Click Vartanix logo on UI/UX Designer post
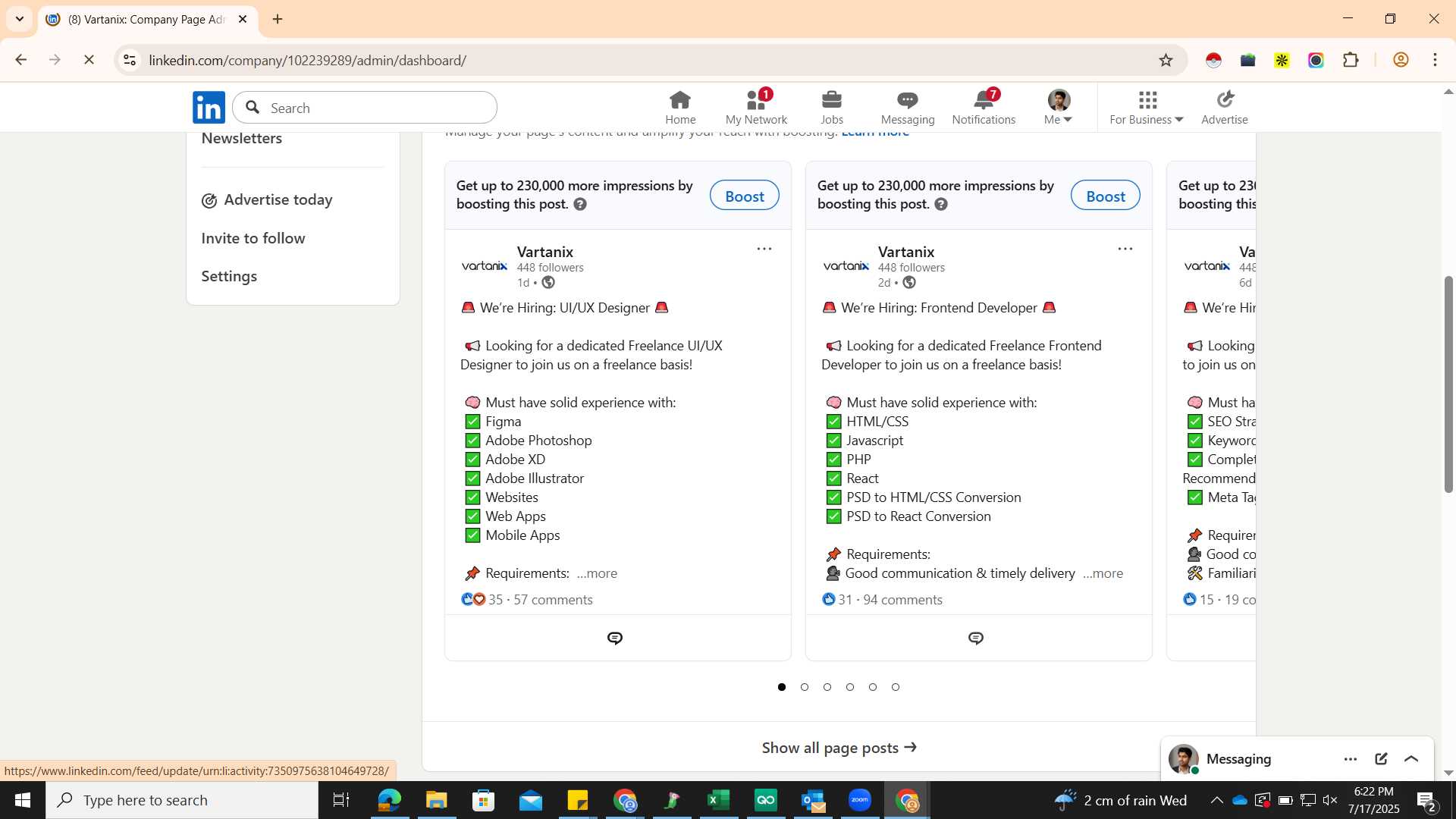 click(485, 265)
